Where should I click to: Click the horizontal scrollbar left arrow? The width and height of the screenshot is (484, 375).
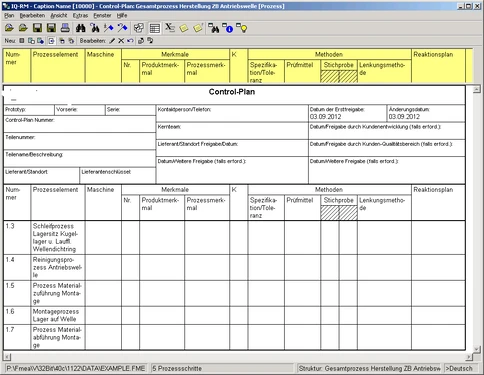click(7, 357)
